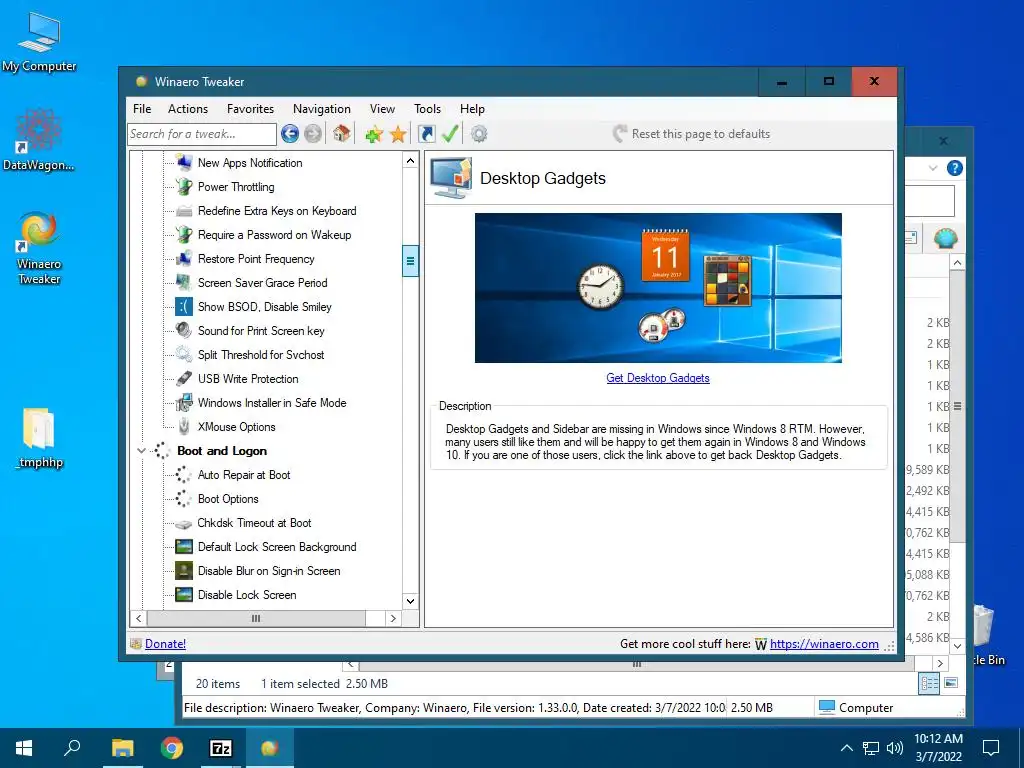Click the XMouse Options mouse icon

point(184,427)
